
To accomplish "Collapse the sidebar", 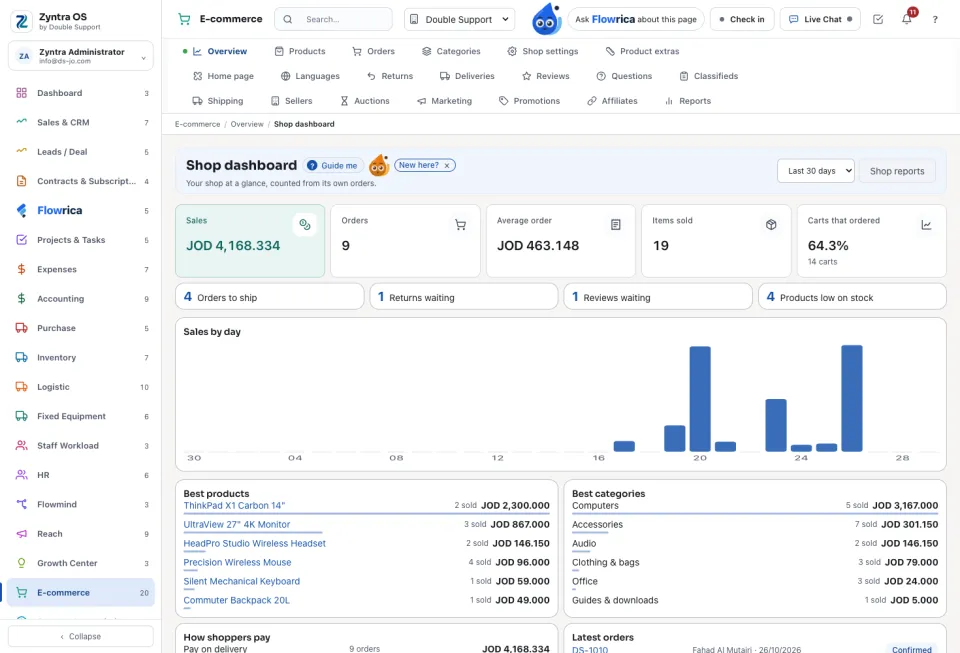I will [x=81, y=636].
